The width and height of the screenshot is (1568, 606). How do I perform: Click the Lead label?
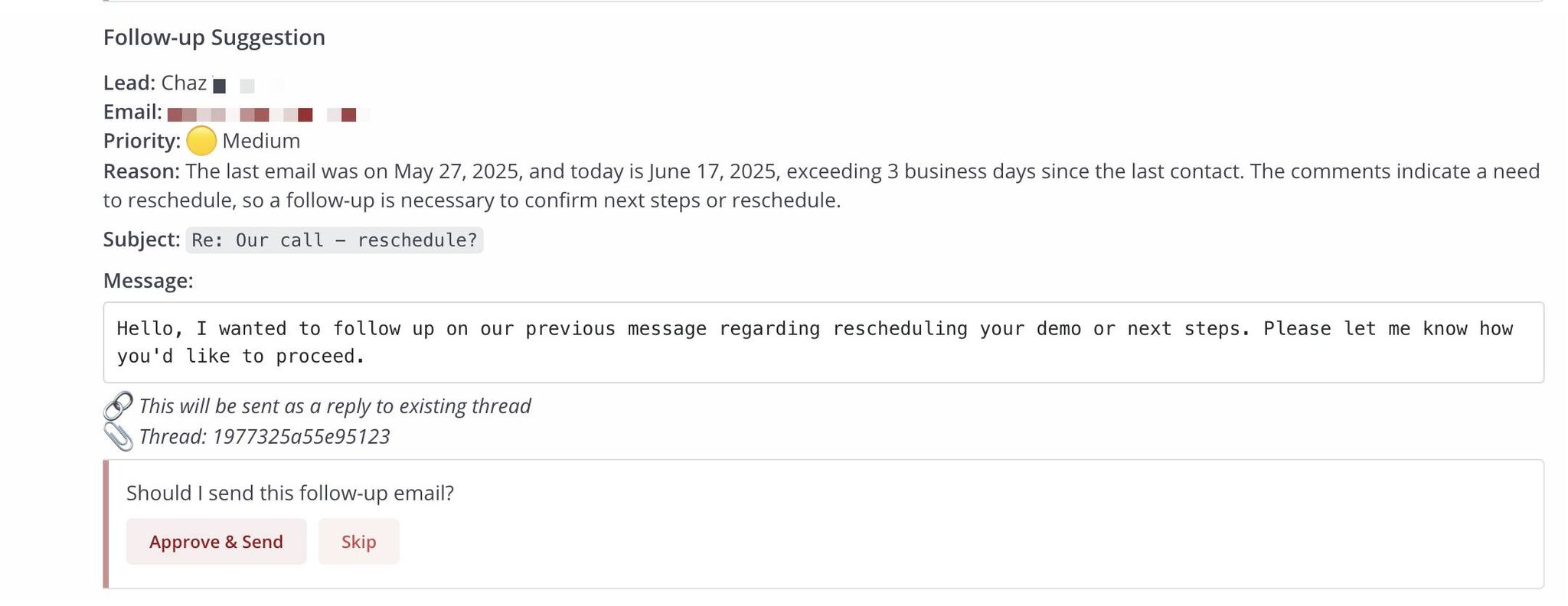(x=129, y=83)
